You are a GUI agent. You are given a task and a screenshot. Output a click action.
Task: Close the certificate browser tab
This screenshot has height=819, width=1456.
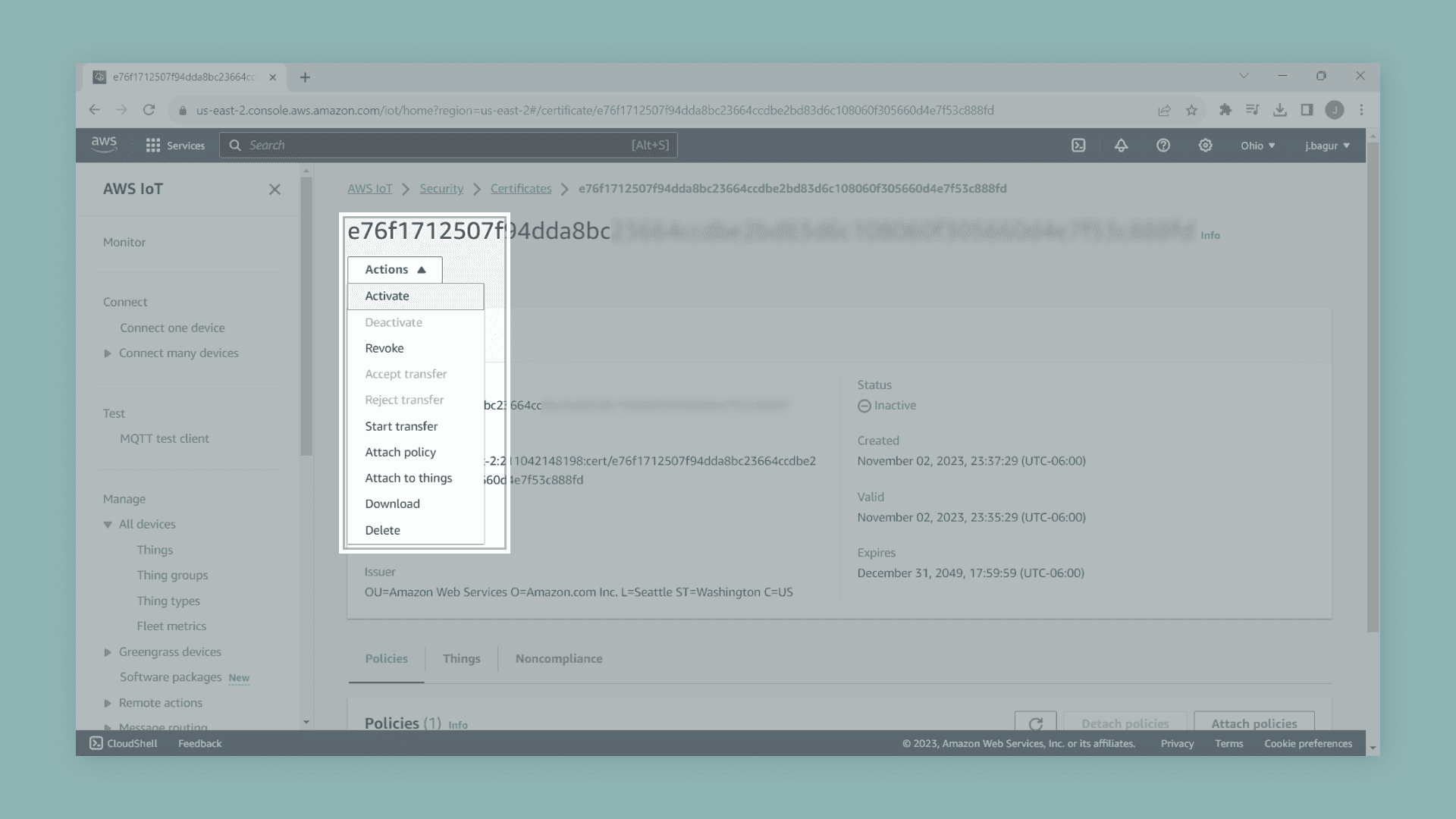point(273,77)
